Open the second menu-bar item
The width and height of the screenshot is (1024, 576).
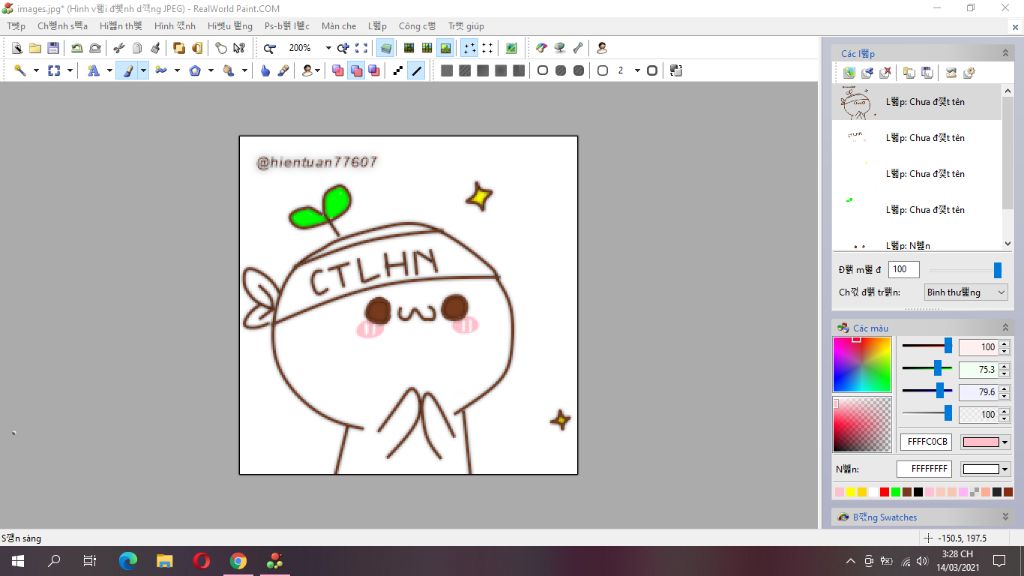(x=62, y=26)
